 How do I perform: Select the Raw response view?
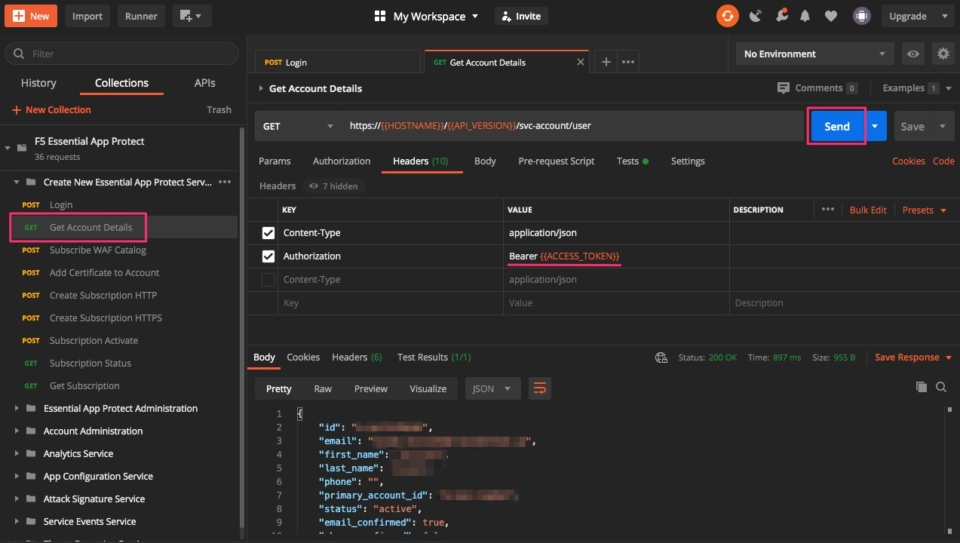[x=323, y=388]
